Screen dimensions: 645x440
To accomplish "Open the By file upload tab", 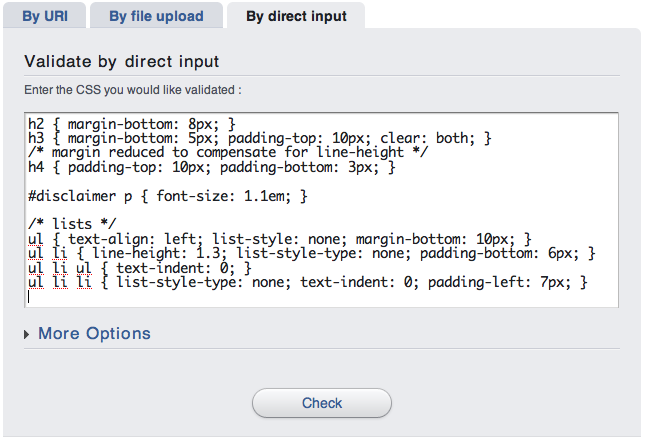I will [x=156, y=16].
